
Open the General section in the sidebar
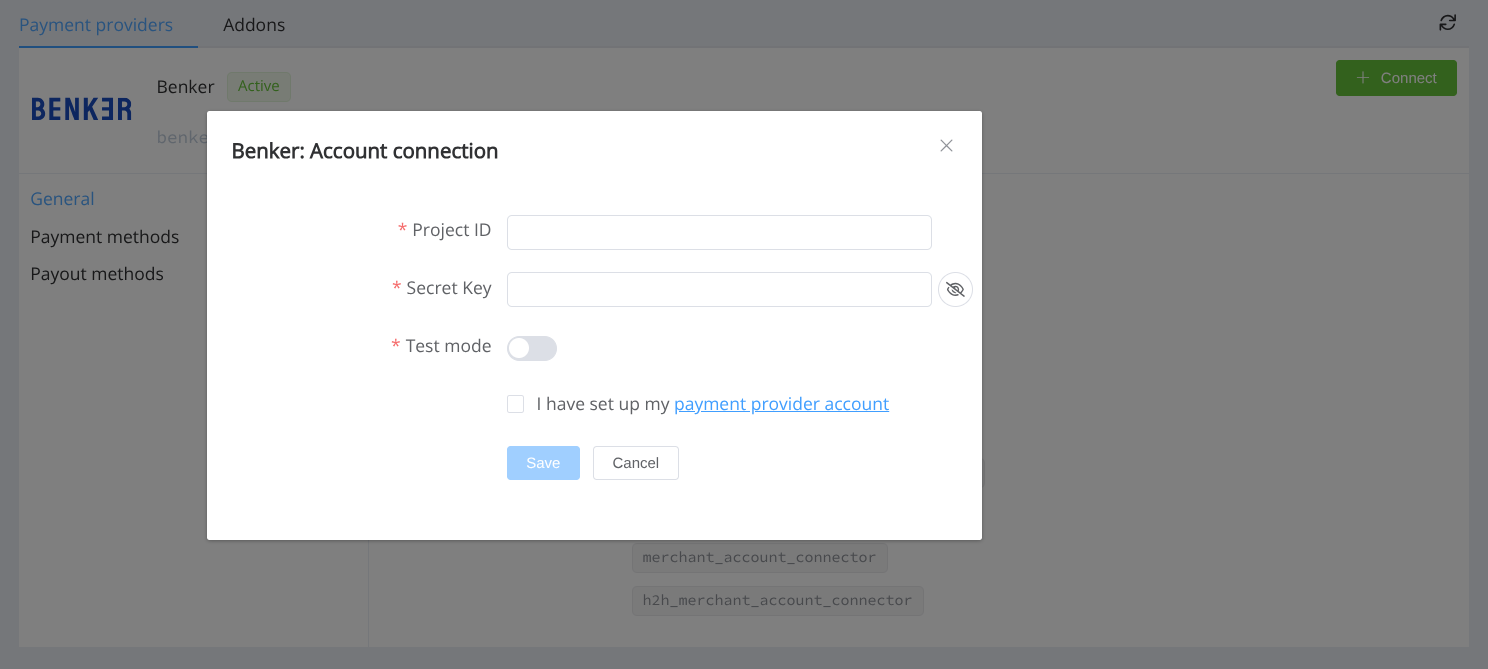(62, 198)
